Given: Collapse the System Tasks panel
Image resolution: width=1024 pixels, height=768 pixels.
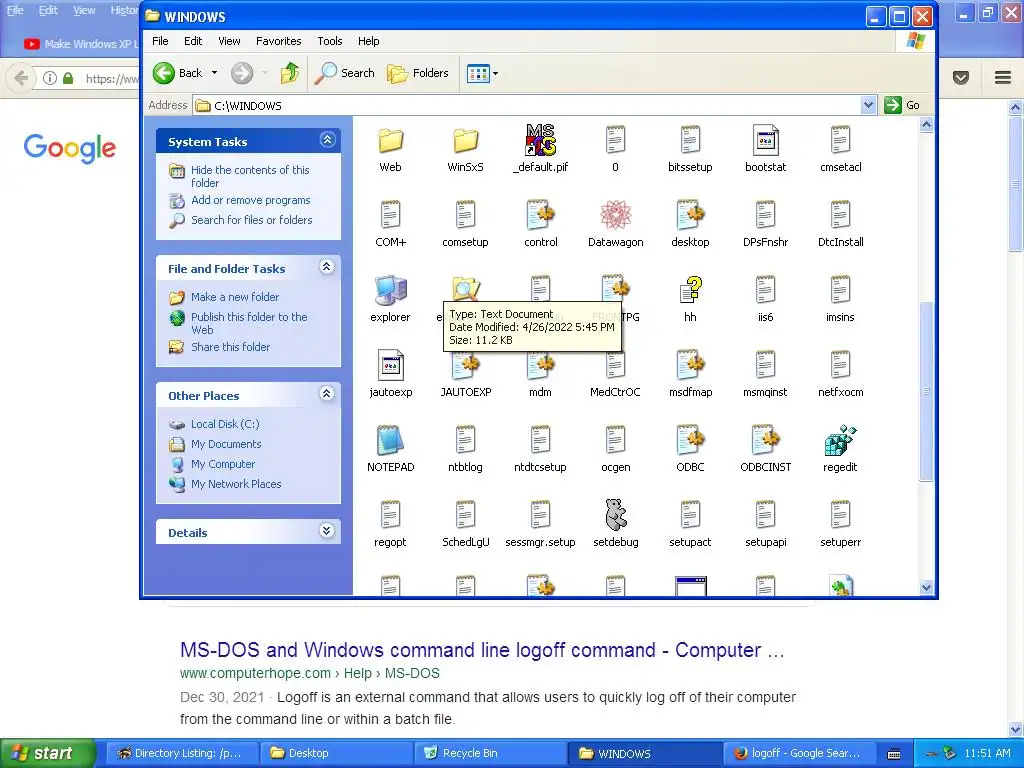Looking at the screenshot, I should 327,140.
